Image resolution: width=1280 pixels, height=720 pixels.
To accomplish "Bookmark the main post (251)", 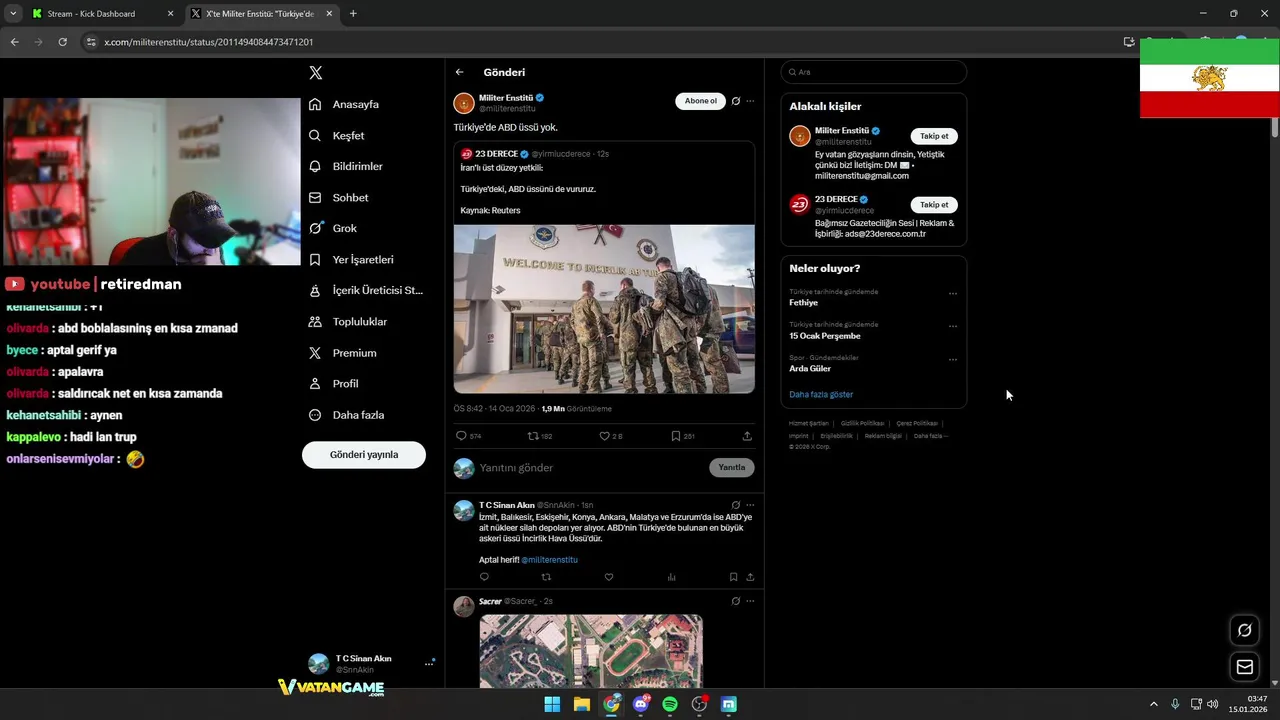I will click(676, 436).
